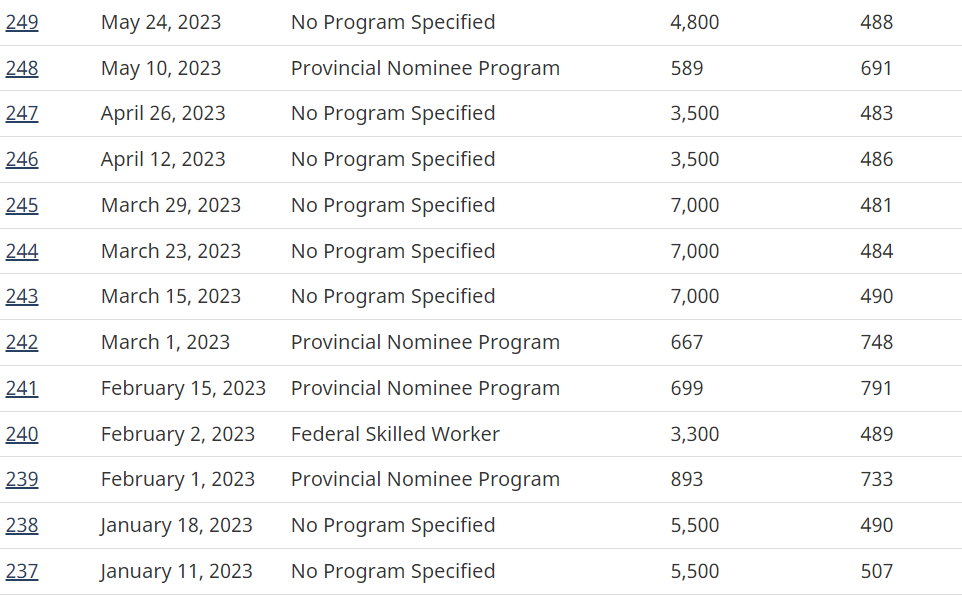Click the February 15, 2023 date cell

coord(183,388)
